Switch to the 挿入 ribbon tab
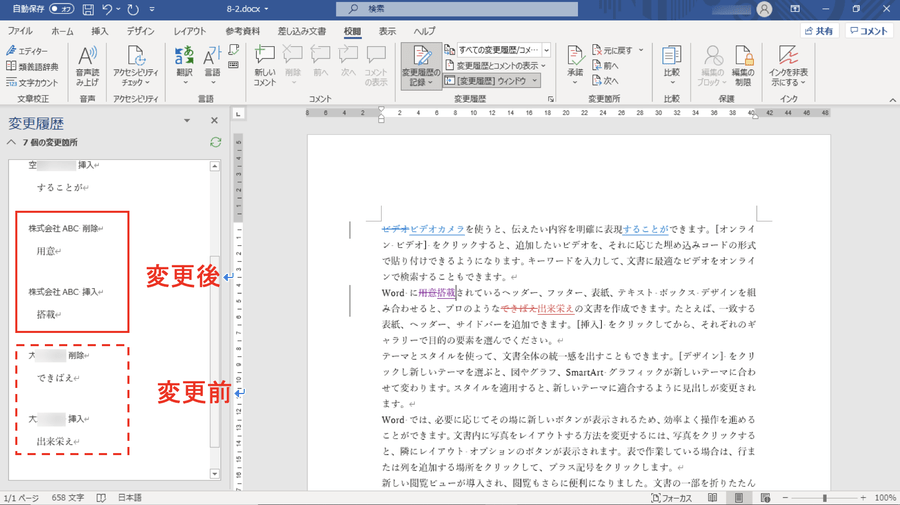The width and height of the screenshot is (900, 505). click(x=100, y=31)
